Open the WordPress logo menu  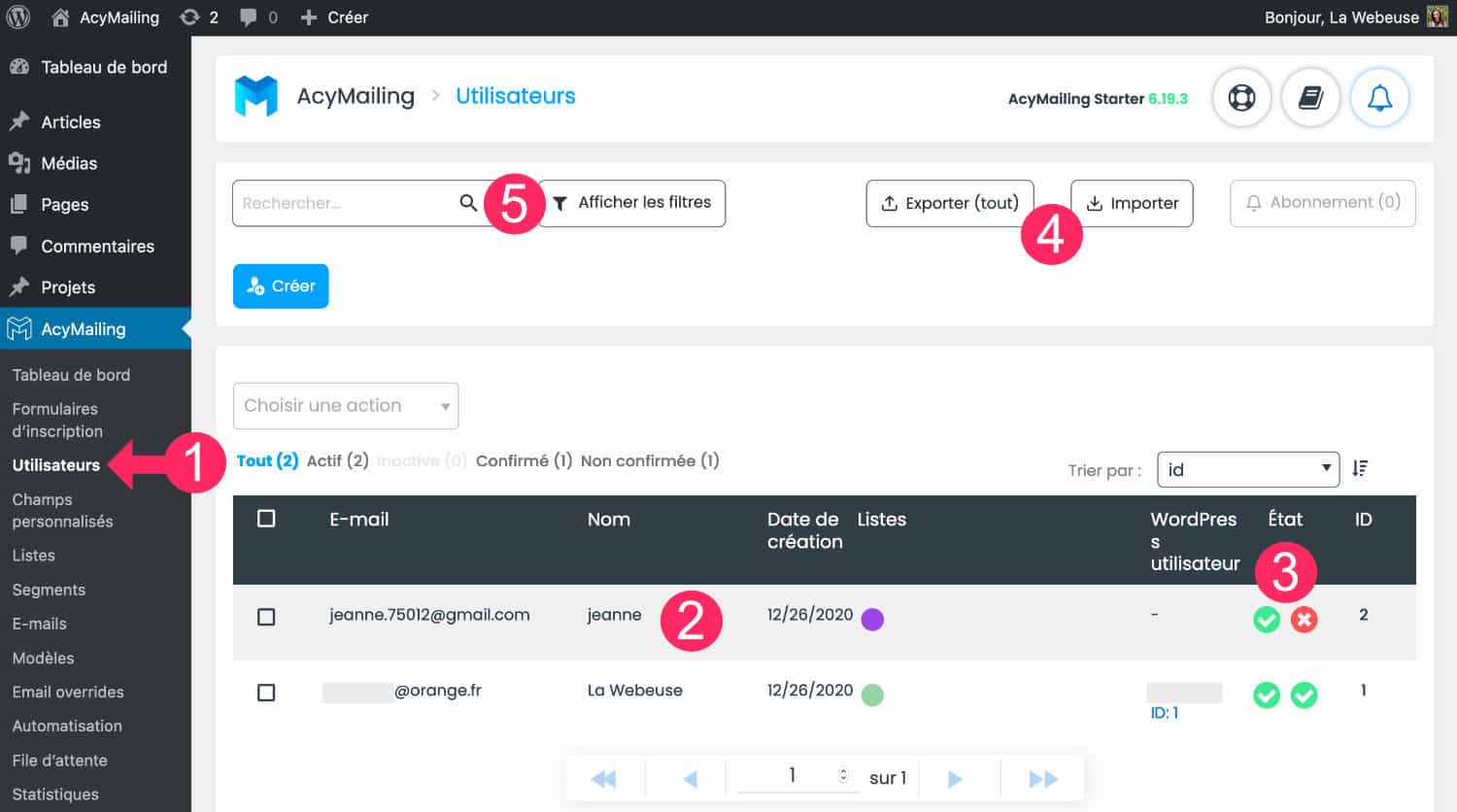18,17
